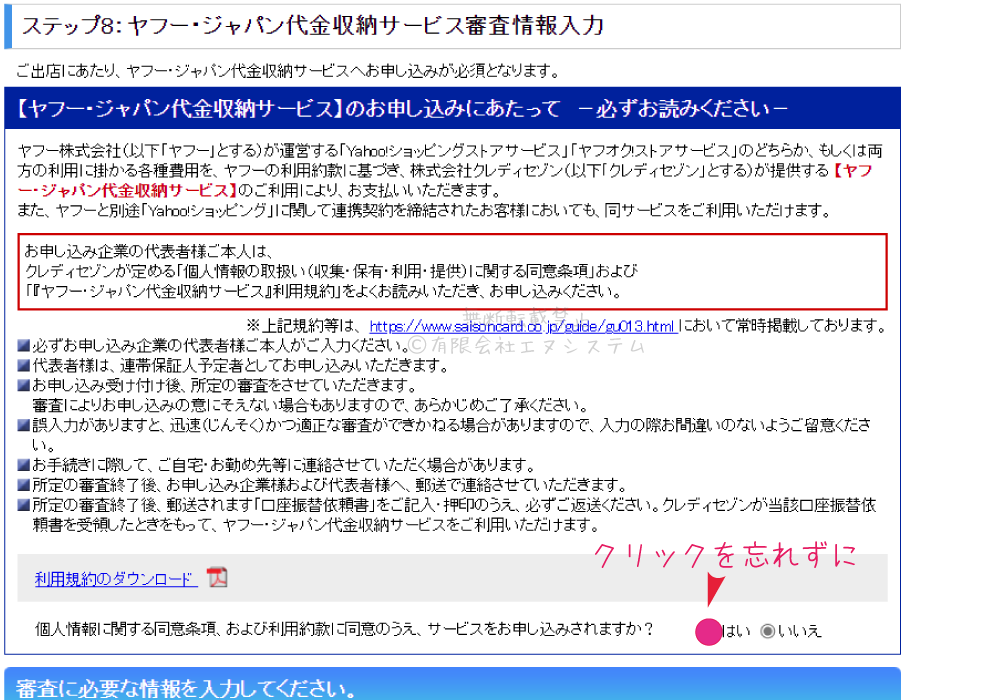Click the line 審査によりお申し込みの意にそえない場合もあります
The image size is (1000, 700).
[311, 405]
